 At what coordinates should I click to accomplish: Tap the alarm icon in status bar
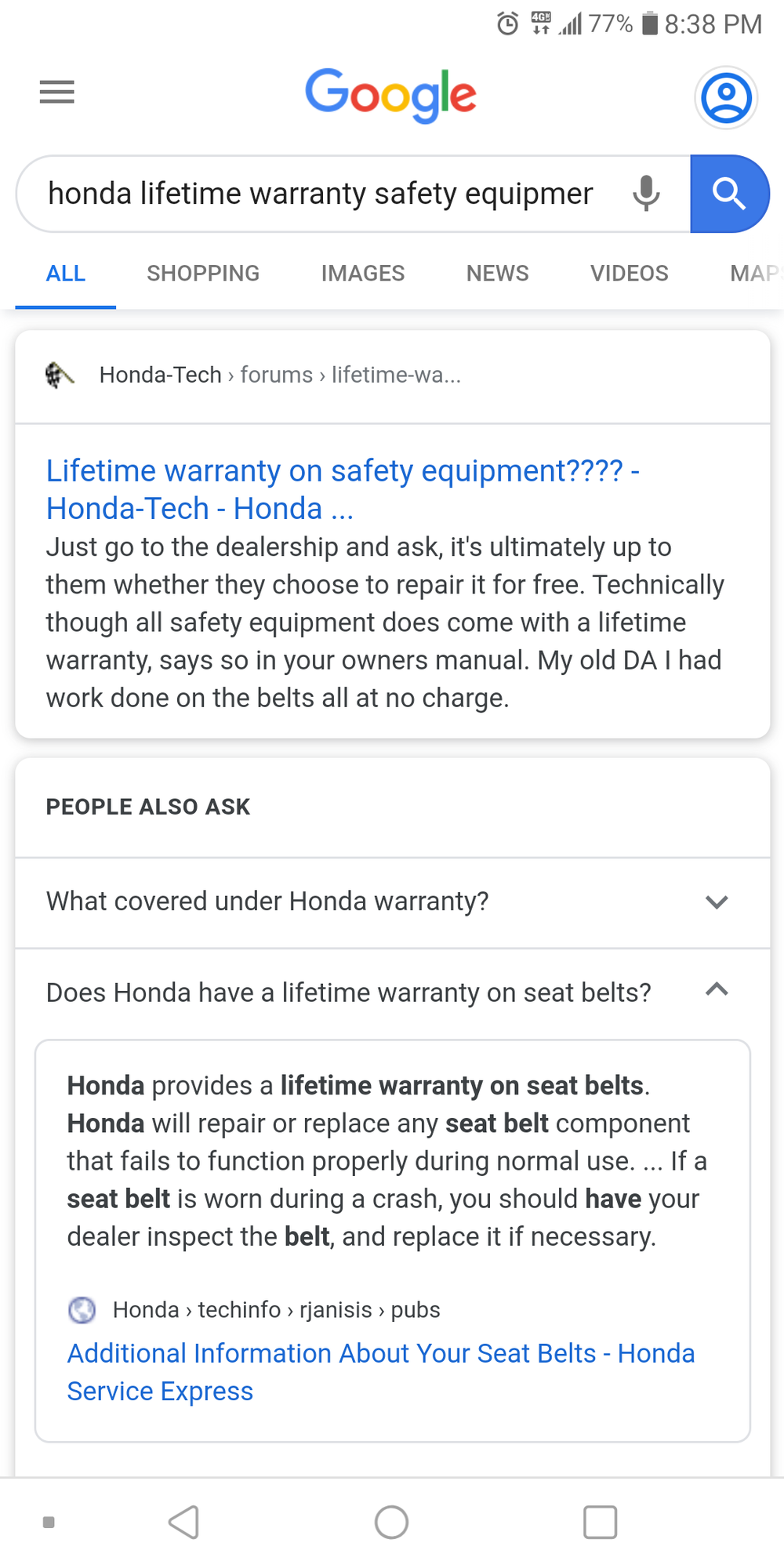(x=508, y=24)
